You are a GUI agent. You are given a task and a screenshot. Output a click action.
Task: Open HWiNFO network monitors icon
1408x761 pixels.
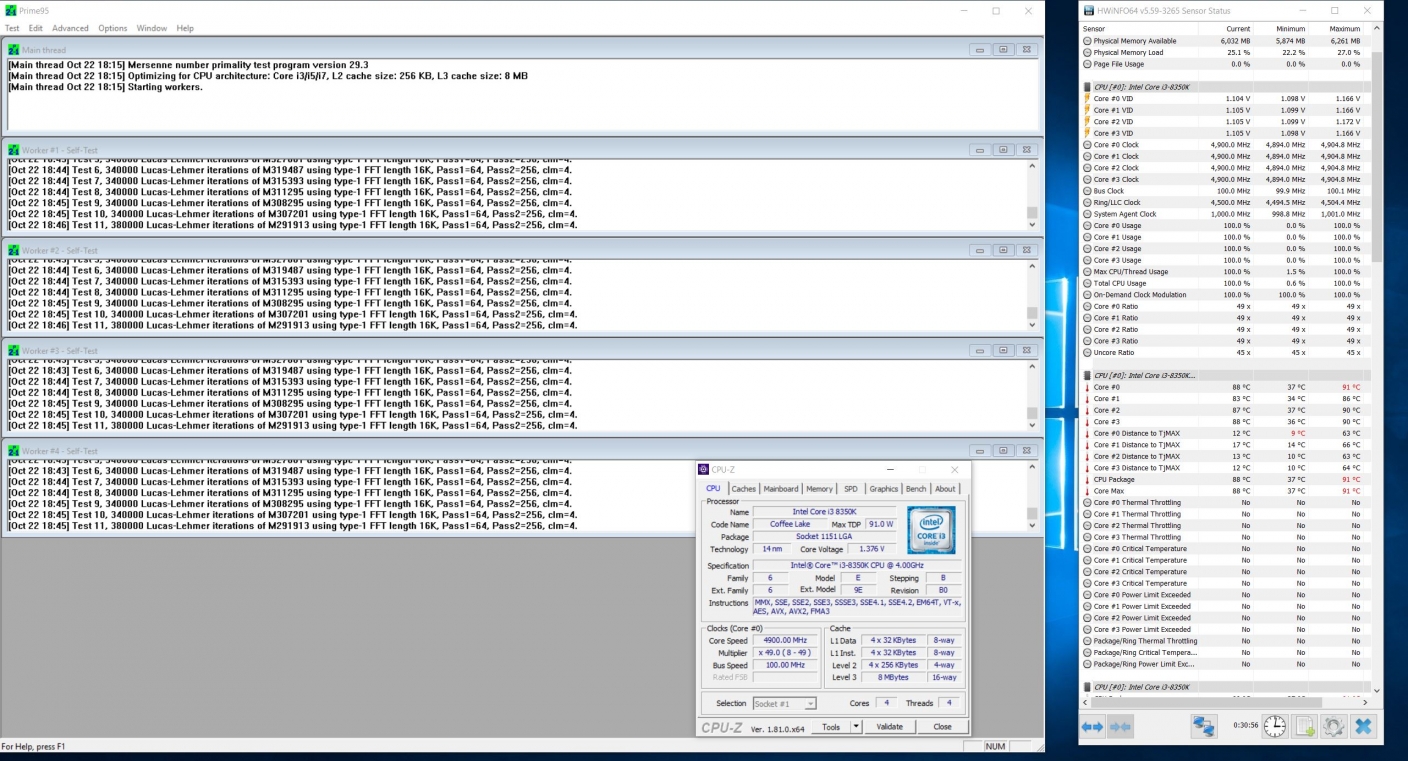1204,727
